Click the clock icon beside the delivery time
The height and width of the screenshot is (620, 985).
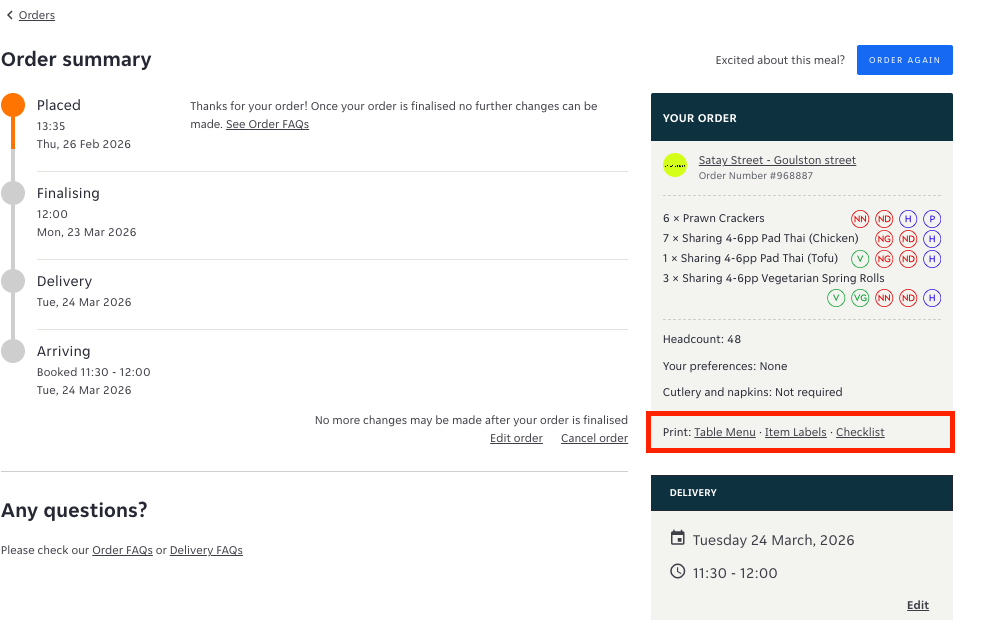(680, 572)
